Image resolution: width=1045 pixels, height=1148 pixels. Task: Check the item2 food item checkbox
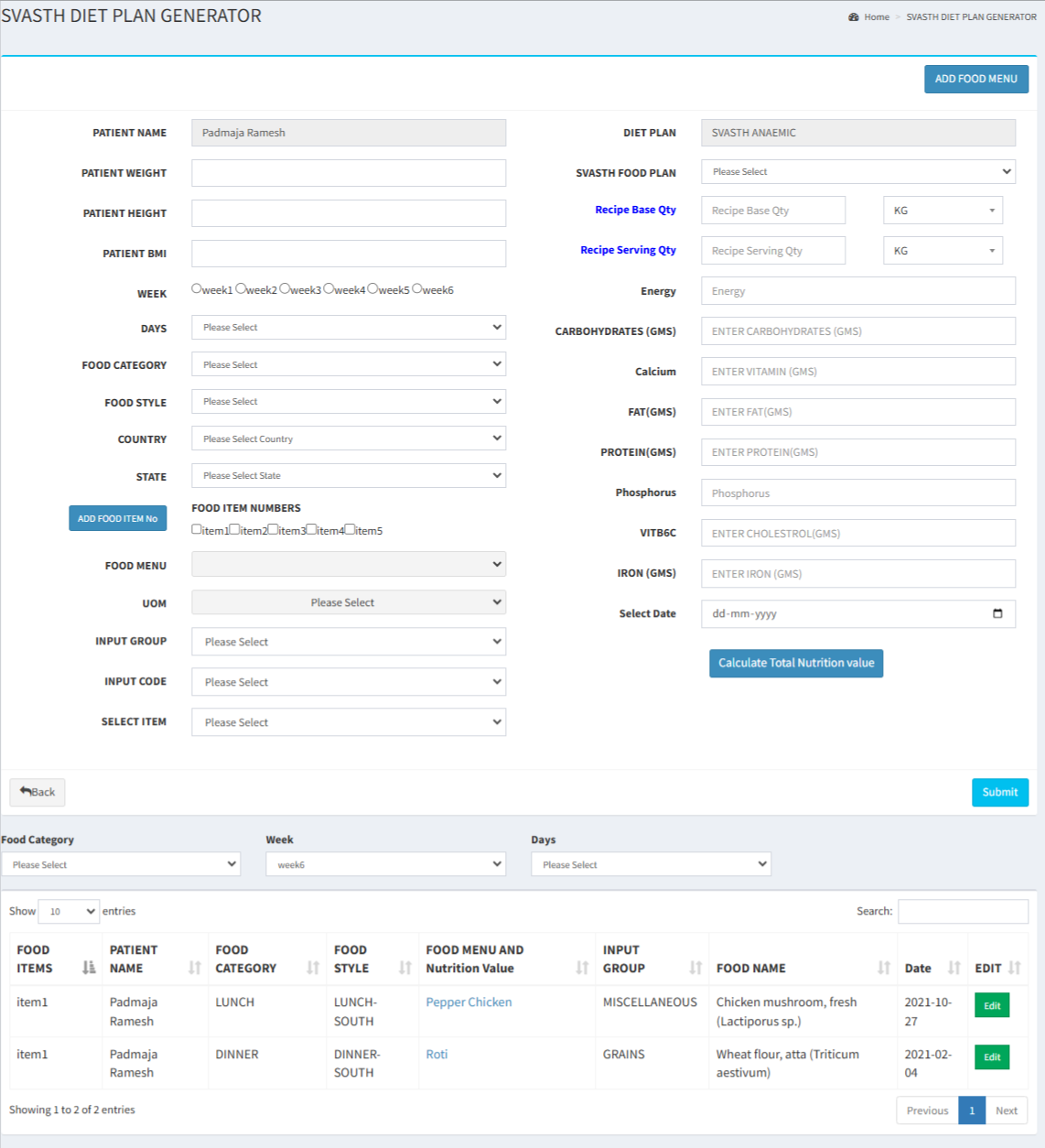(x=235, y=529)
